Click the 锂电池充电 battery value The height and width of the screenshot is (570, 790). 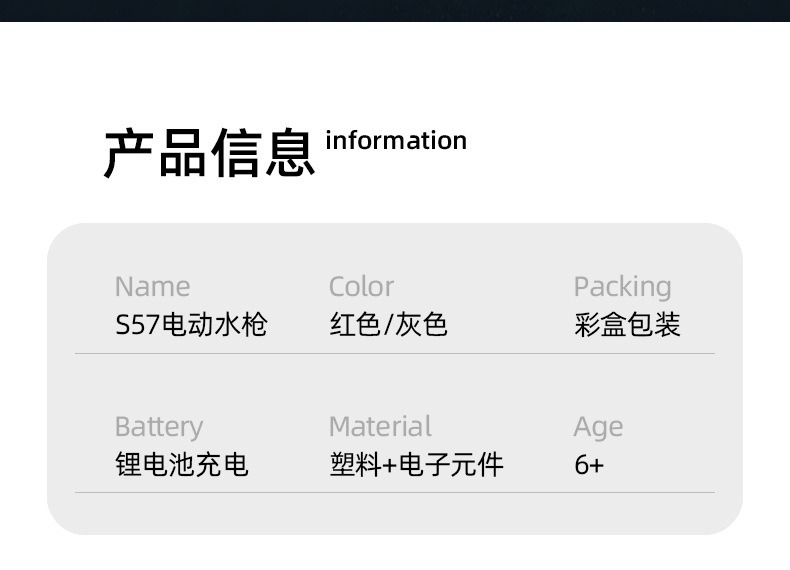click(x=182, y=464)
